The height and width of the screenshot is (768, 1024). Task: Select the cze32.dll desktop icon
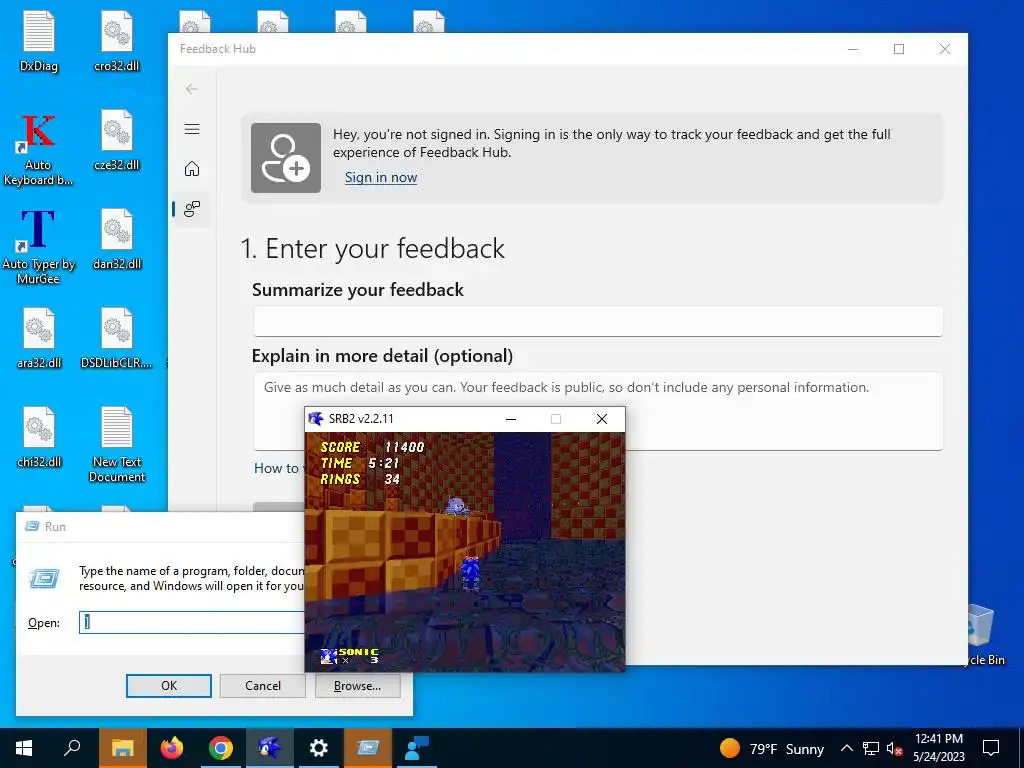tap(117, 140)
